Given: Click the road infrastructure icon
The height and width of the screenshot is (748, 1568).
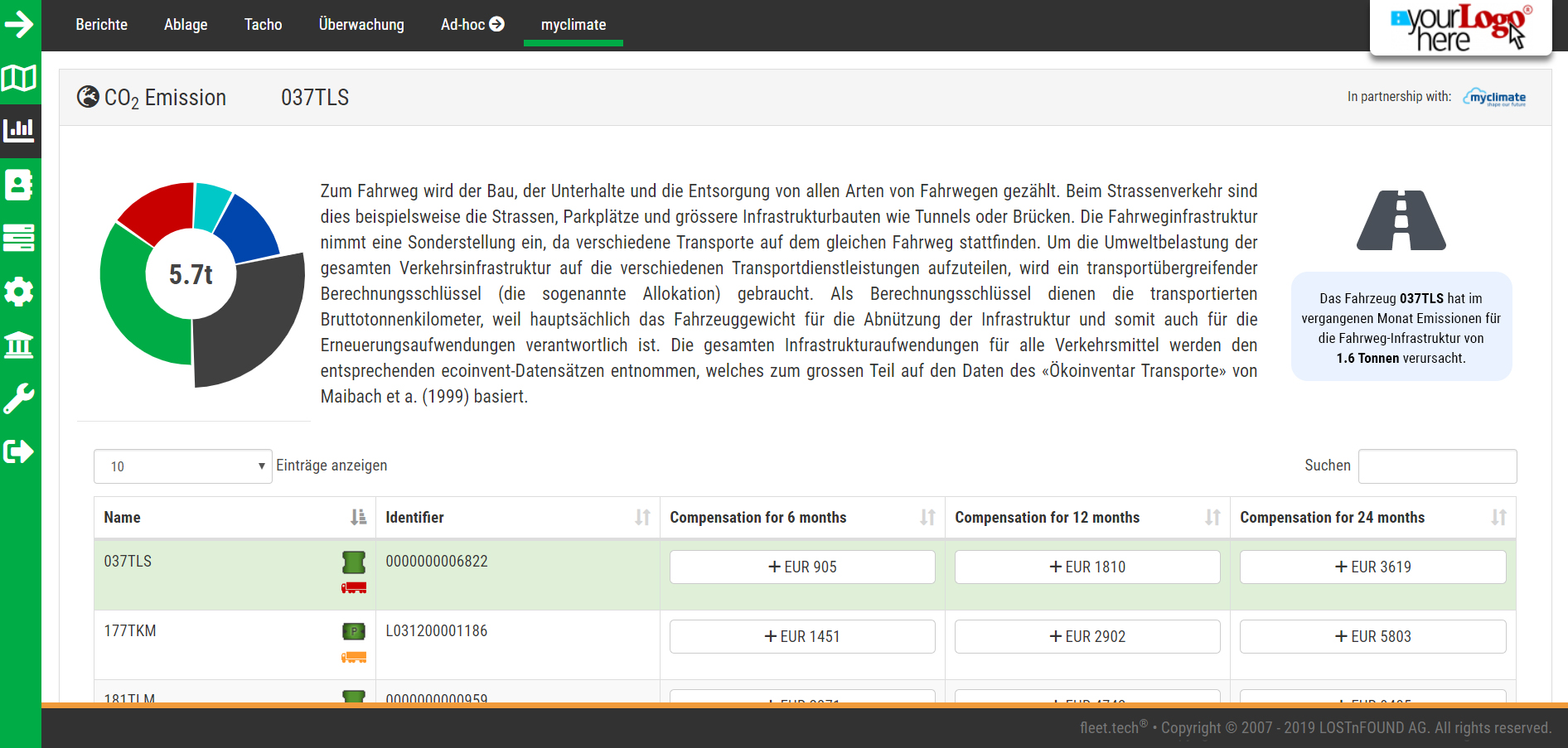Looking at the screenshot, I should click(1401, 220).
